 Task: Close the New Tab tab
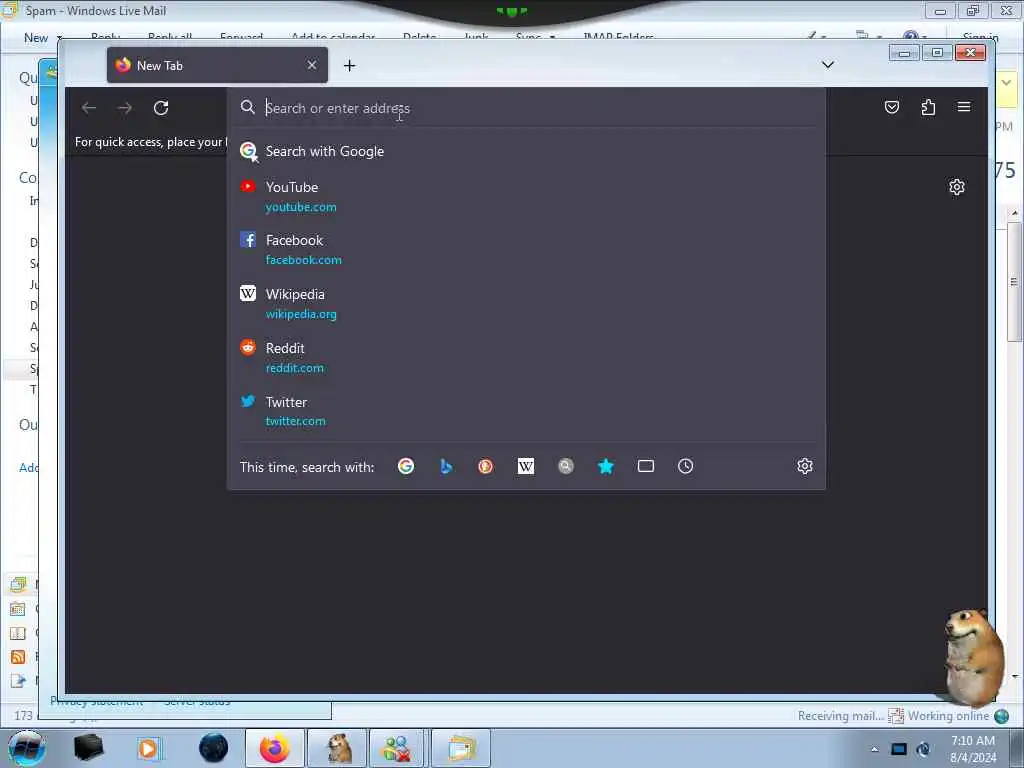pyautogui.click(x=312, y=65)
